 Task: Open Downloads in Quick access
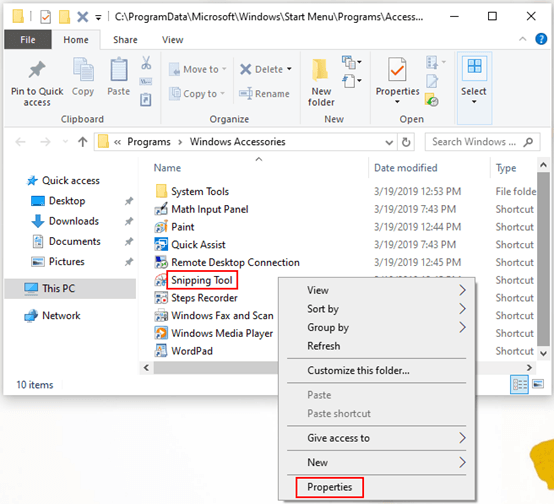(74, 221)
